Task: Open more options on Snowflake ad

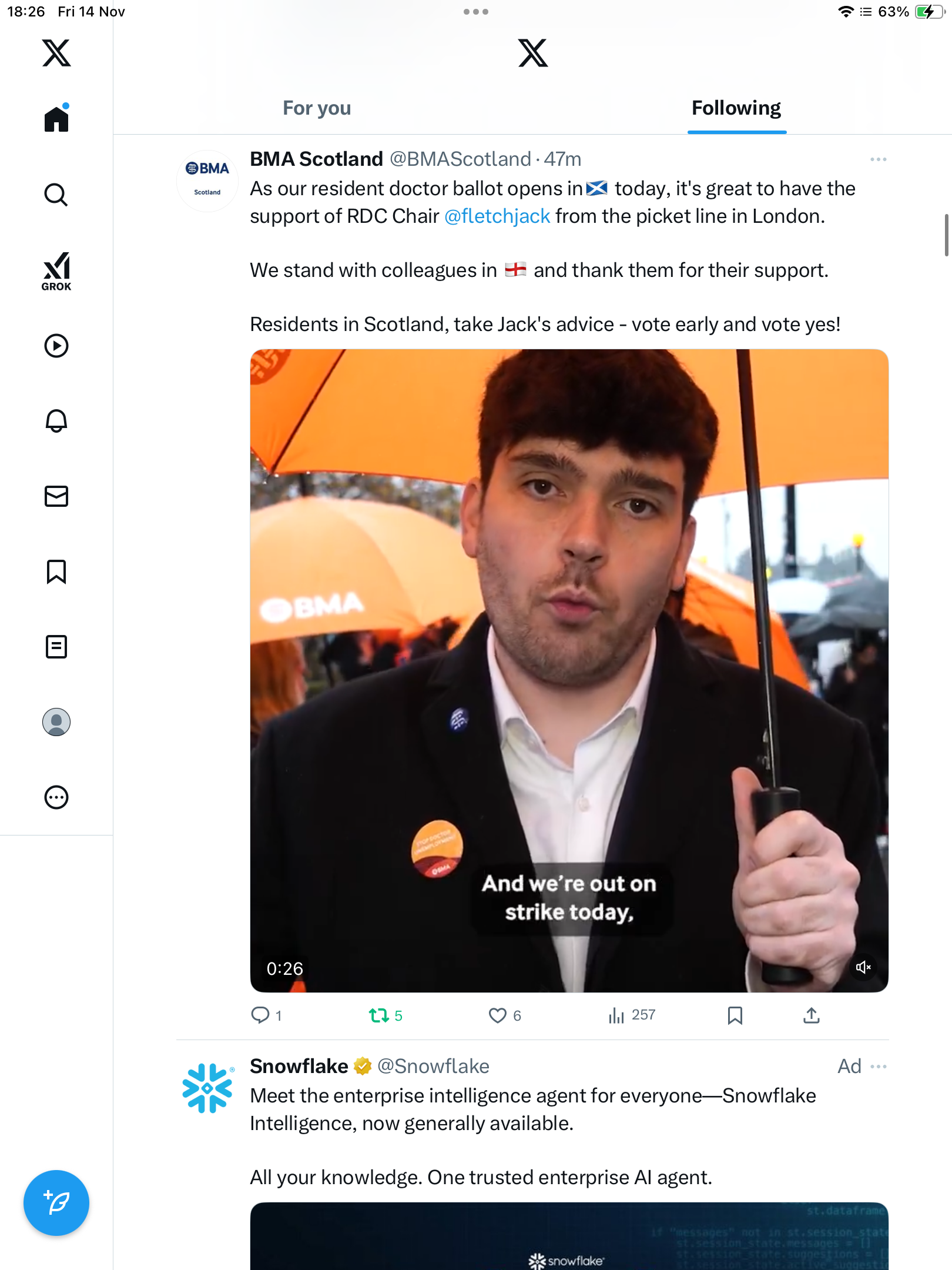Action: pos(878,1067)
